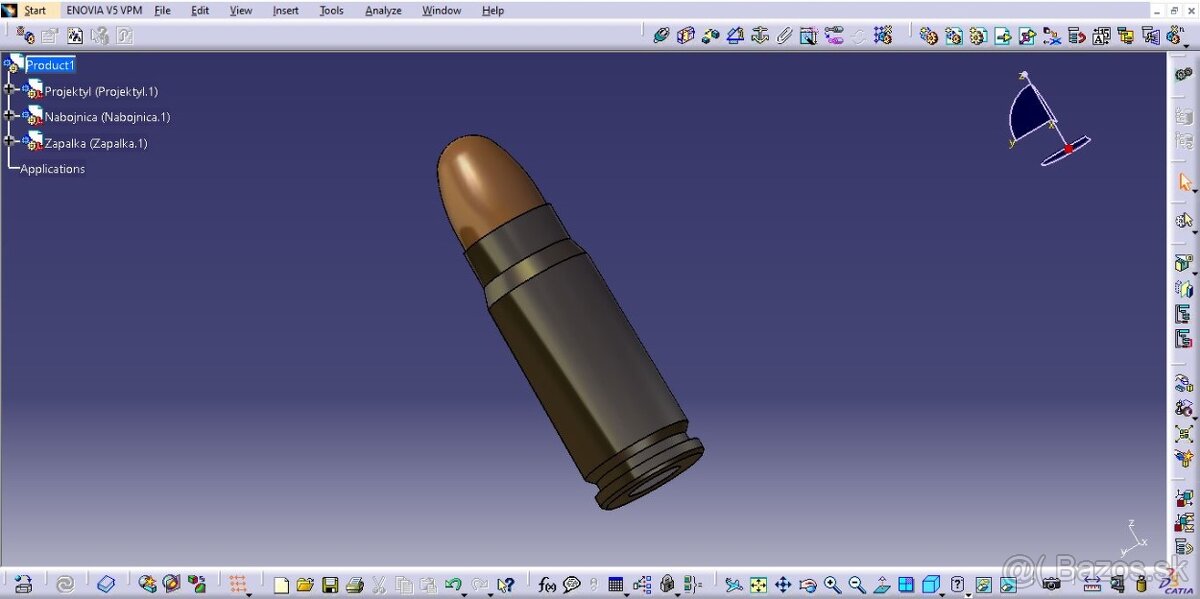Select the Zoom In tool
This screenshot has height=599, width=1200.
tap(831, 584)
